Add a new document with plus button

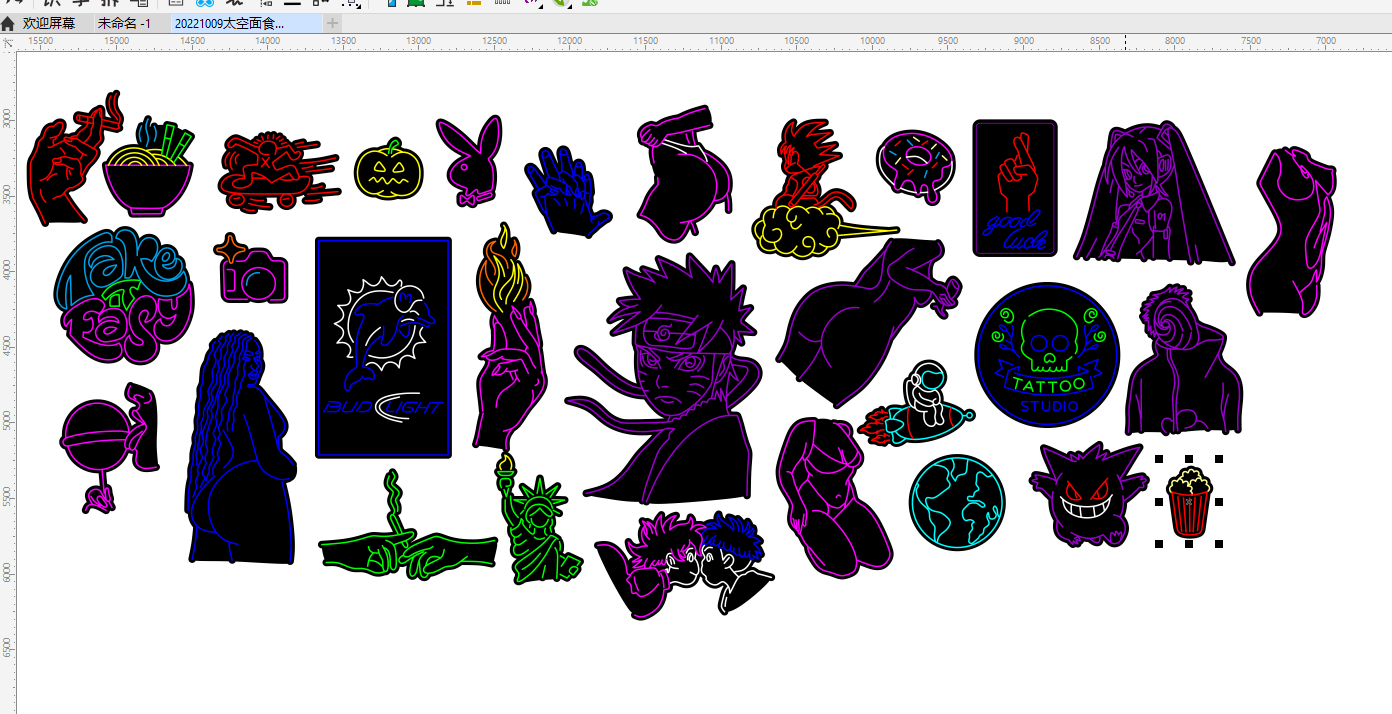(332, 23)
